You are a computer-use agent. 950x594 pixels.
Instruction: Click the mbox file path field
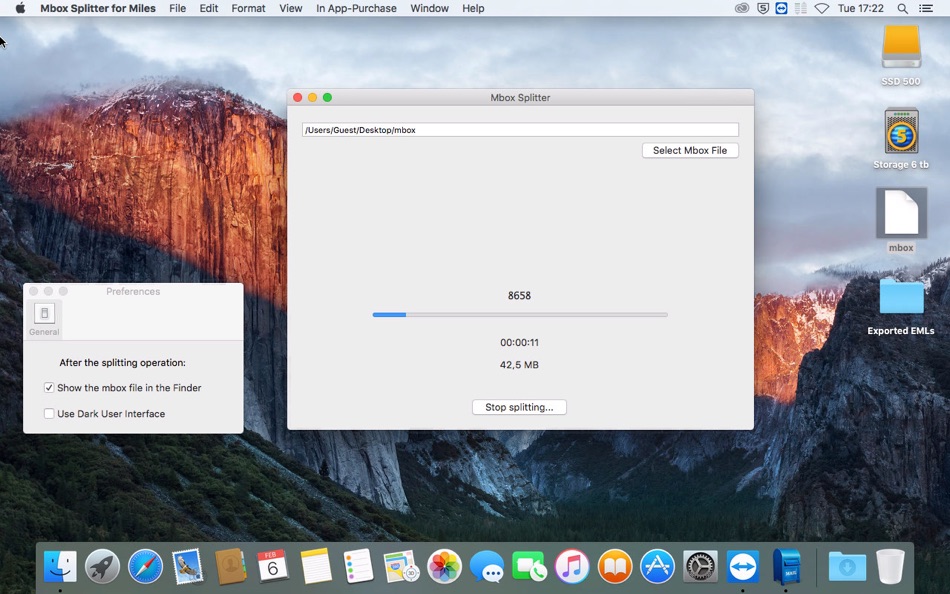click(x=520, y=130)
